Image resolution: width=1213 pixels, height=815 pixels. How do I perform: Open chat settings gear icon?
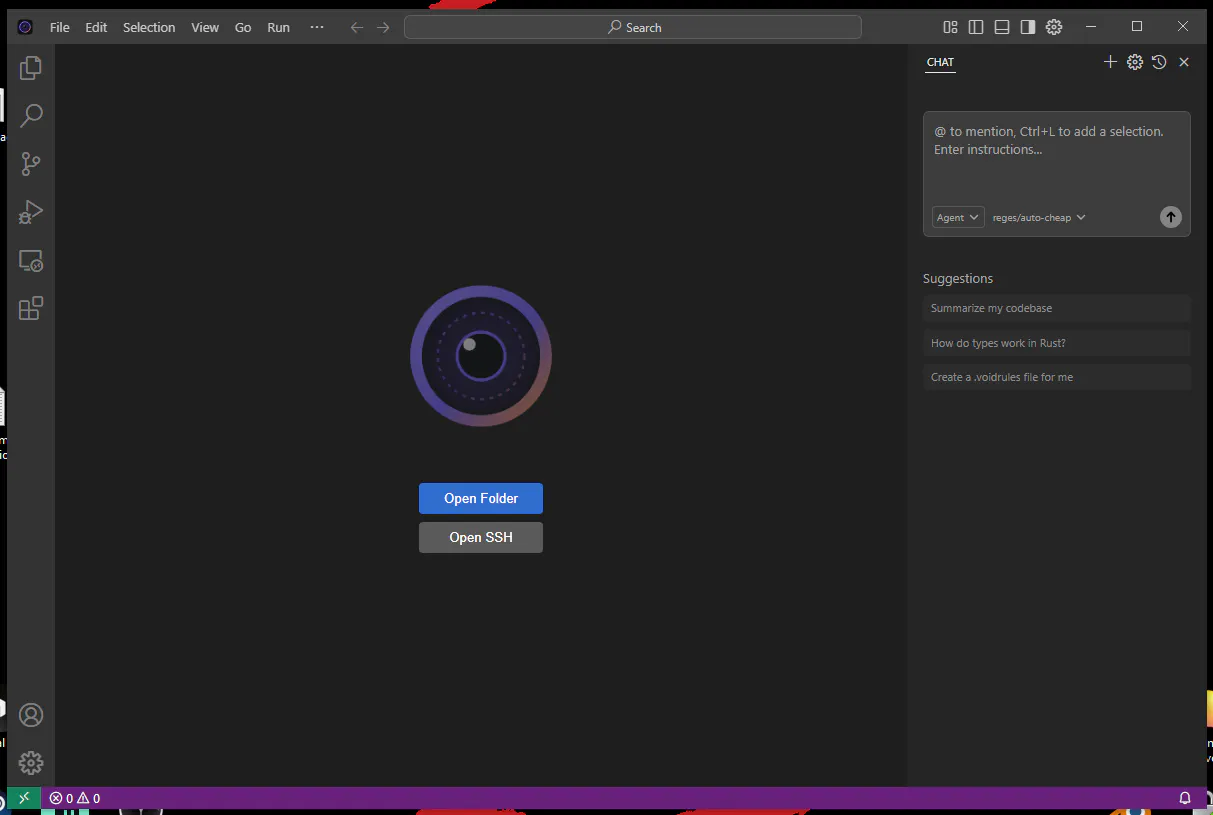pos(1135,62)
